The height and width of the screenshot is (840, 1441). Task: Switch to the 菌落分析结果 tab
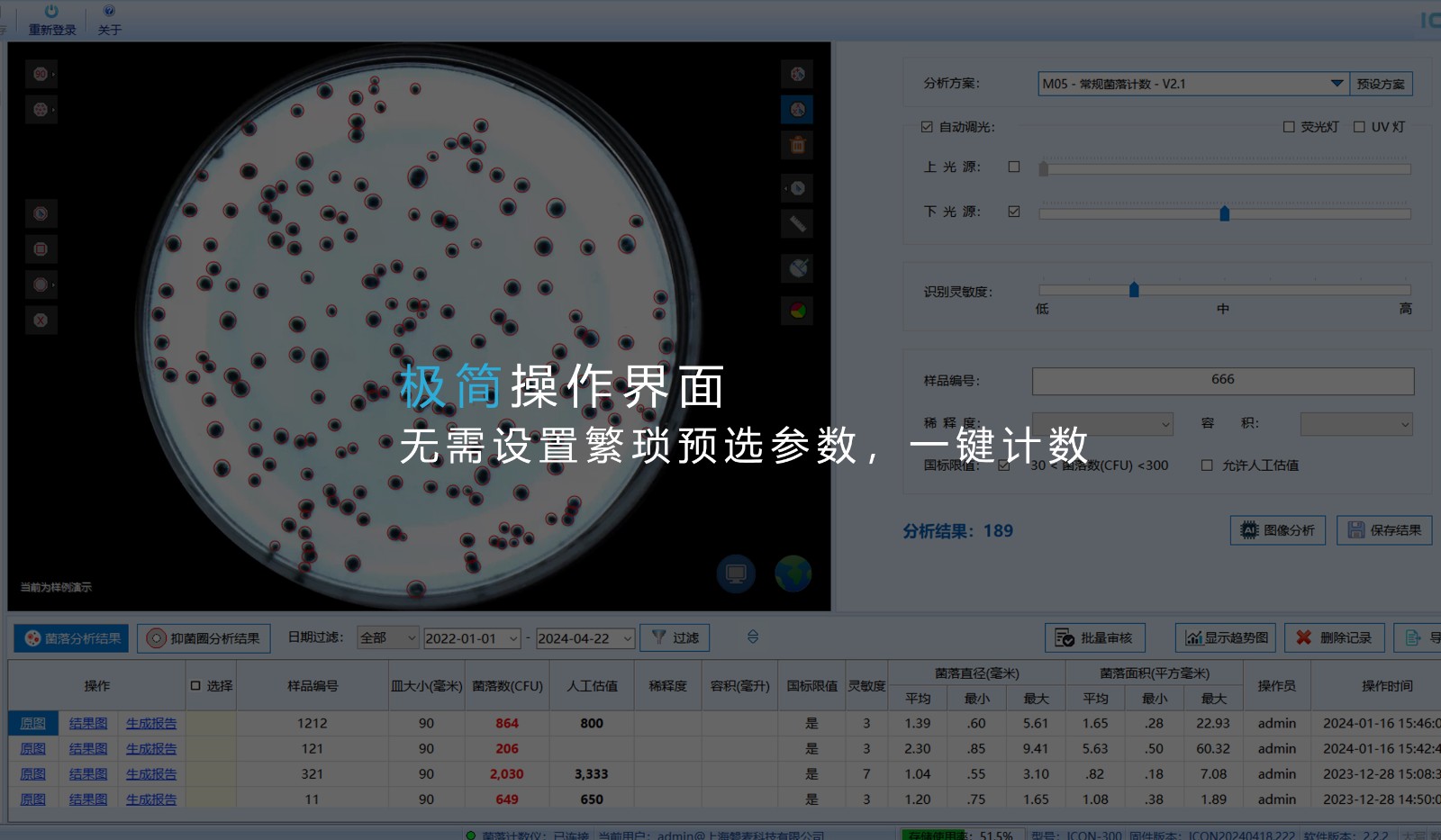point(71,638)
